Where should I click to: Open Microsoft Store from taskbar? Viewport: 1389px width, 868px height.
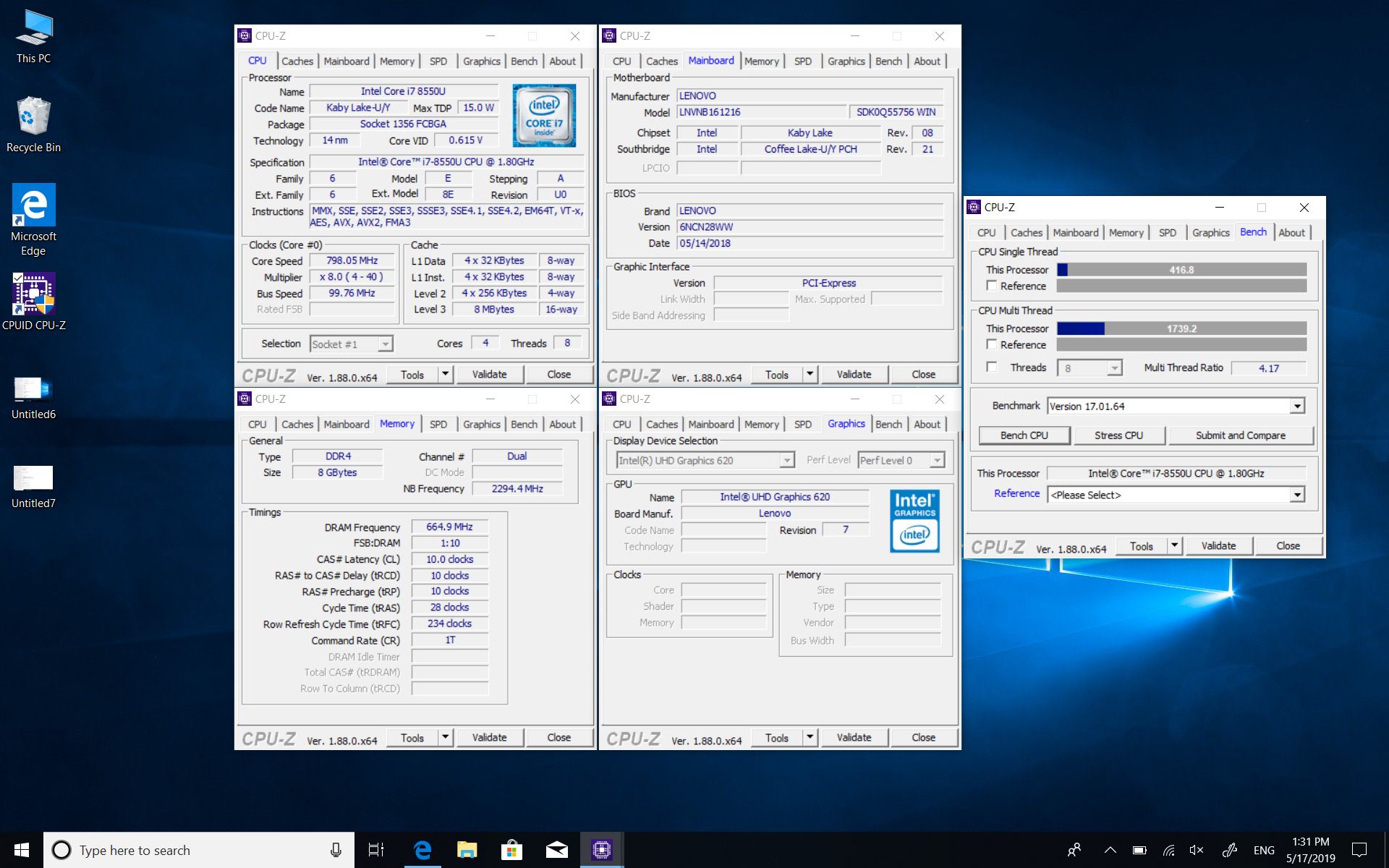[511, 850]
